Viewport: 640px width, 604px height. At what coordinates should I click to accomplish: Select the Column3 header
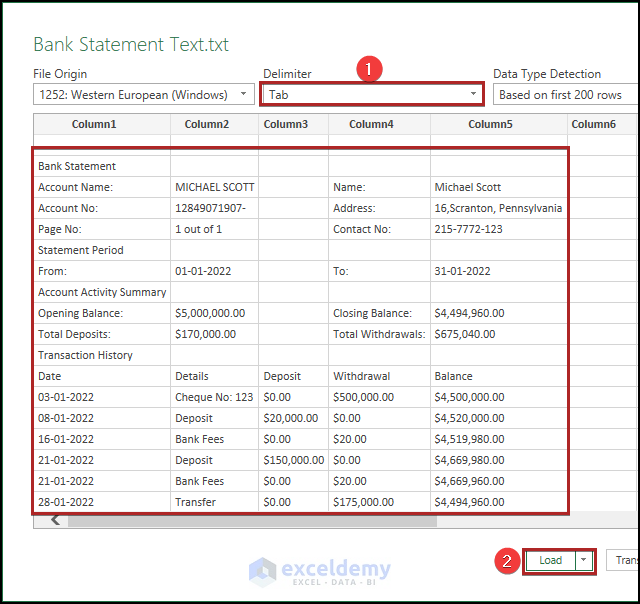(x=293, y=124)
